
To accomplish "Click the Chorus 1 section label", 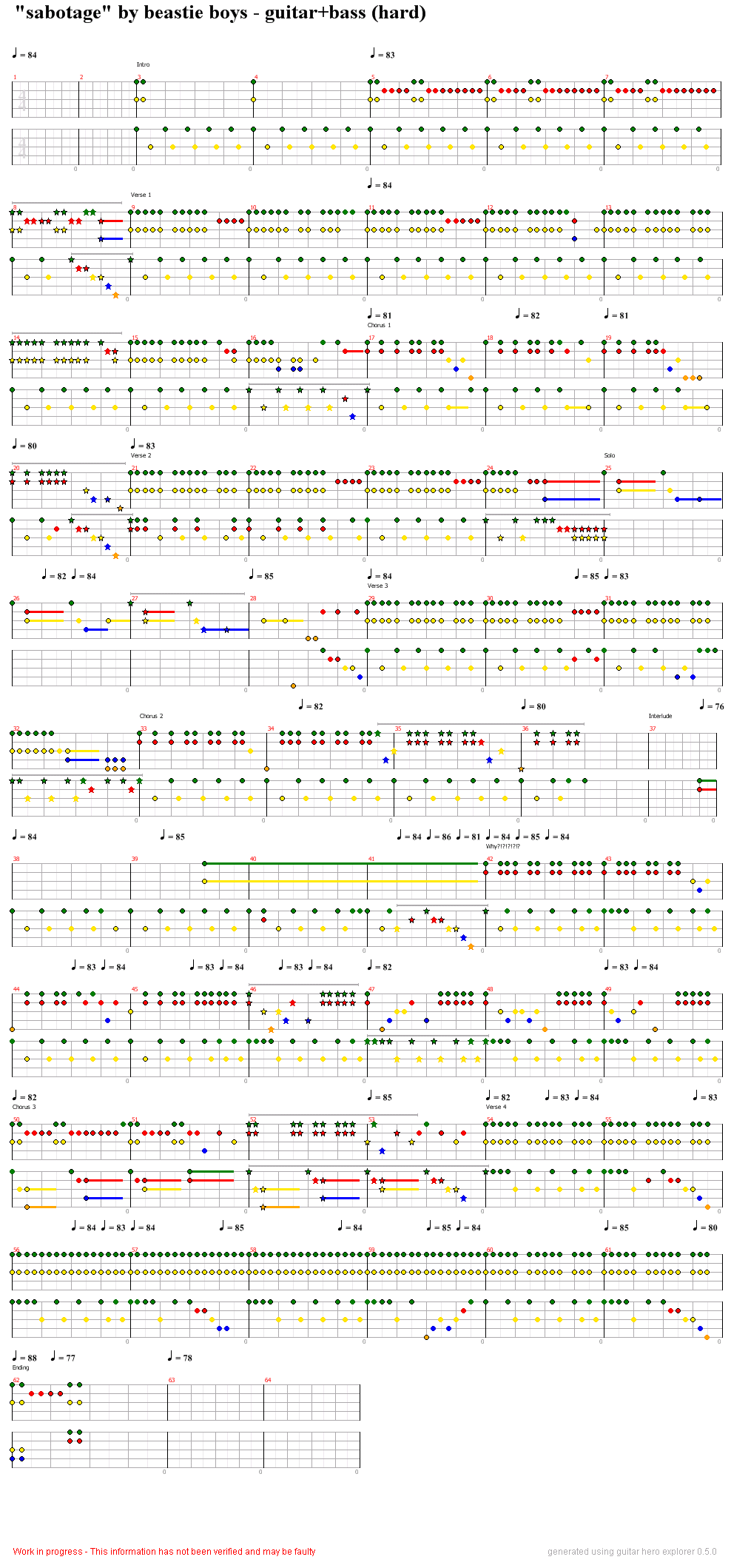I will coord(379,325).
